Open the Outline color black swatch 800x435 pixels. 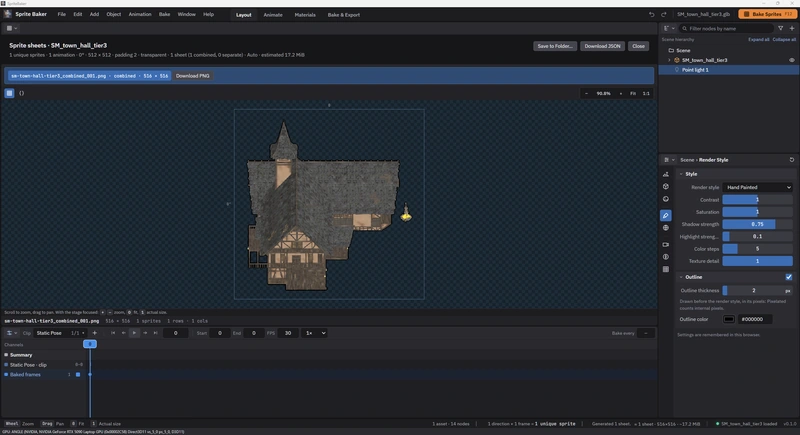pyautogui.click(x=729, y=319)
